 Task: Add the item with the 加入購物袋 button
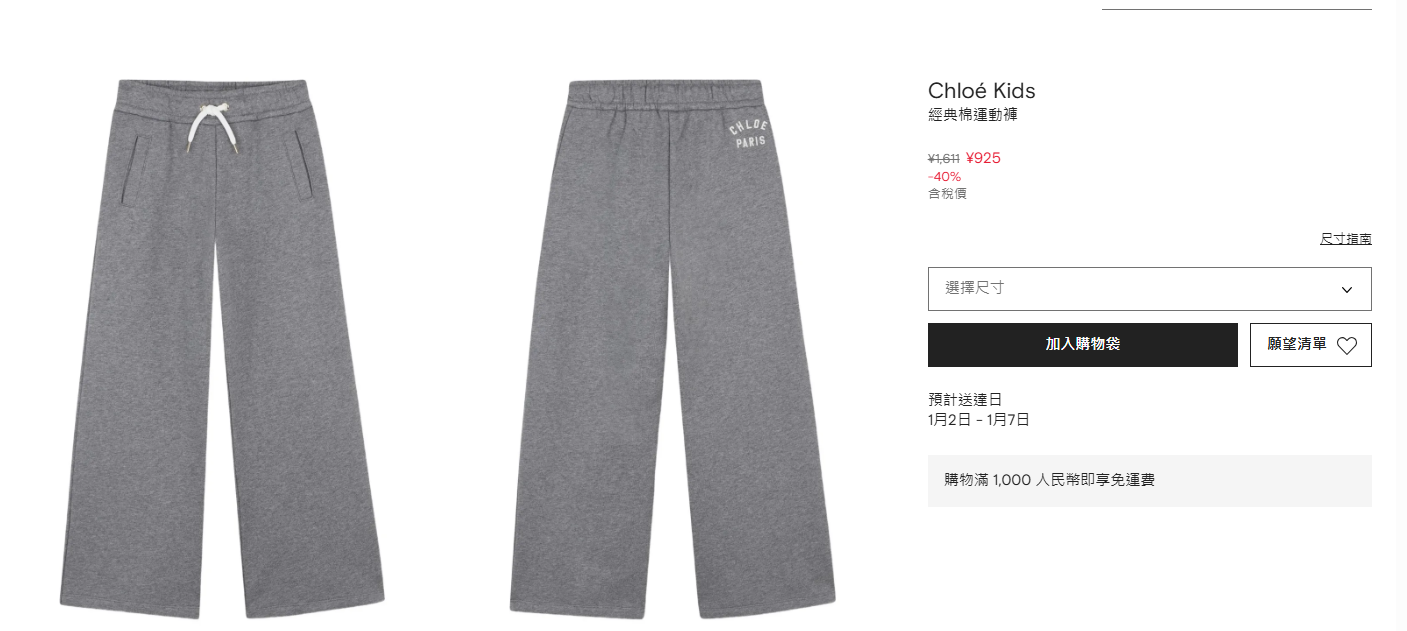point(1082,345)
